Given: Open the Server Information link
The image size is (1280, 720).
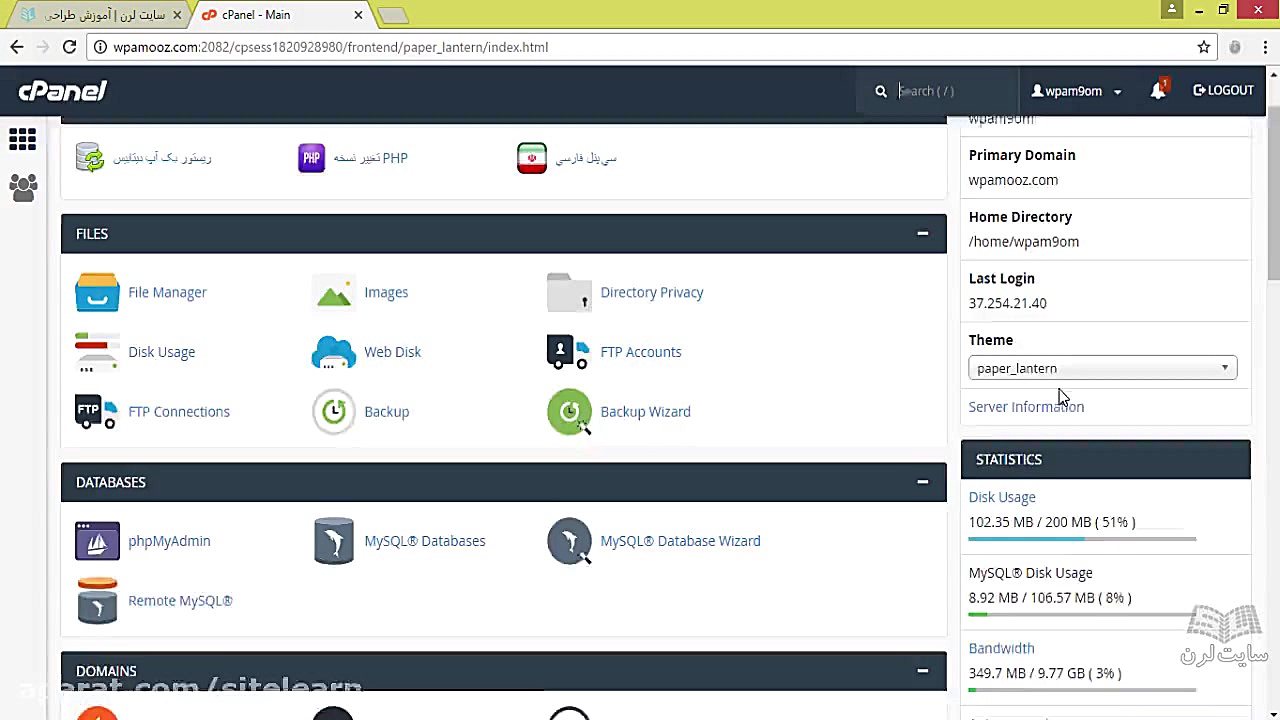Looking at the screenshot, I should (x=1026, y=407).
